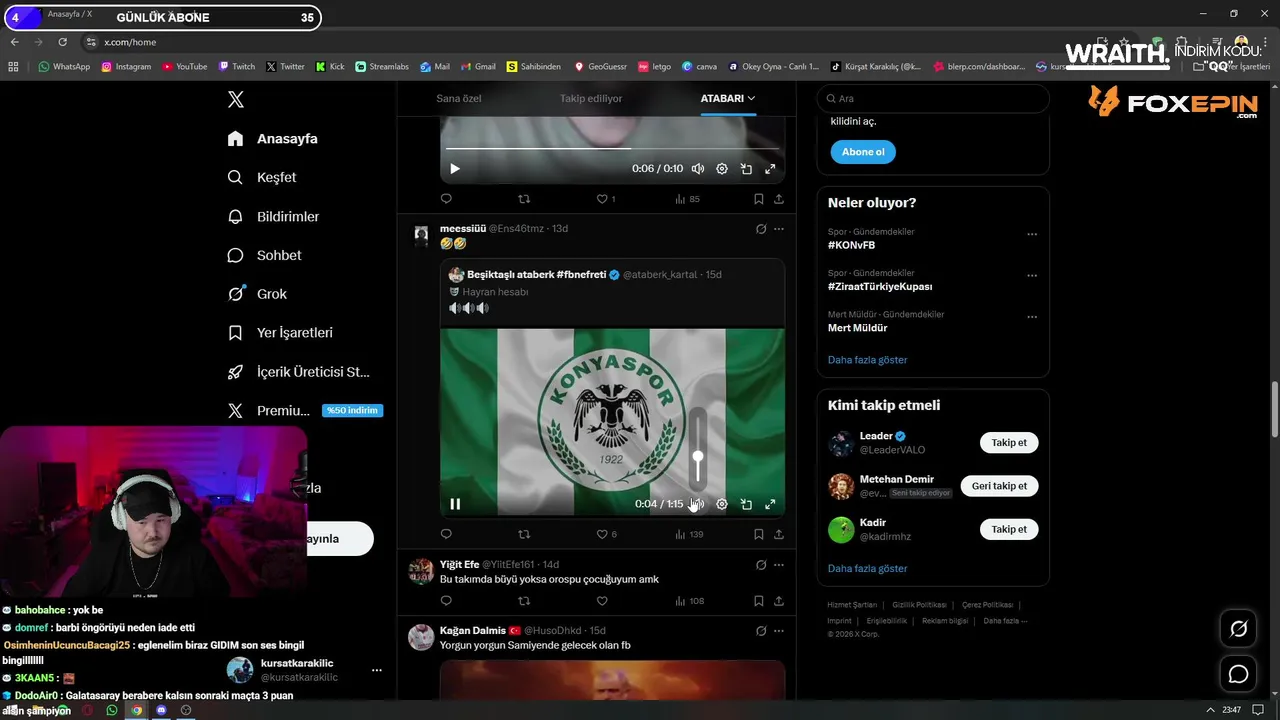The width and height of the screenshot is (1280, 720).
Task: Repost the top video post
Action: 524,199
